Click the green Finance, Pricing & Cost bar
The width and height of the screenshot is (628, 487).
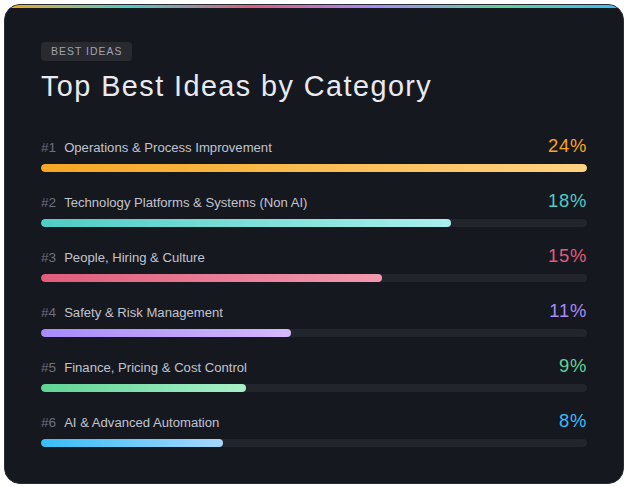coord(143,388)
